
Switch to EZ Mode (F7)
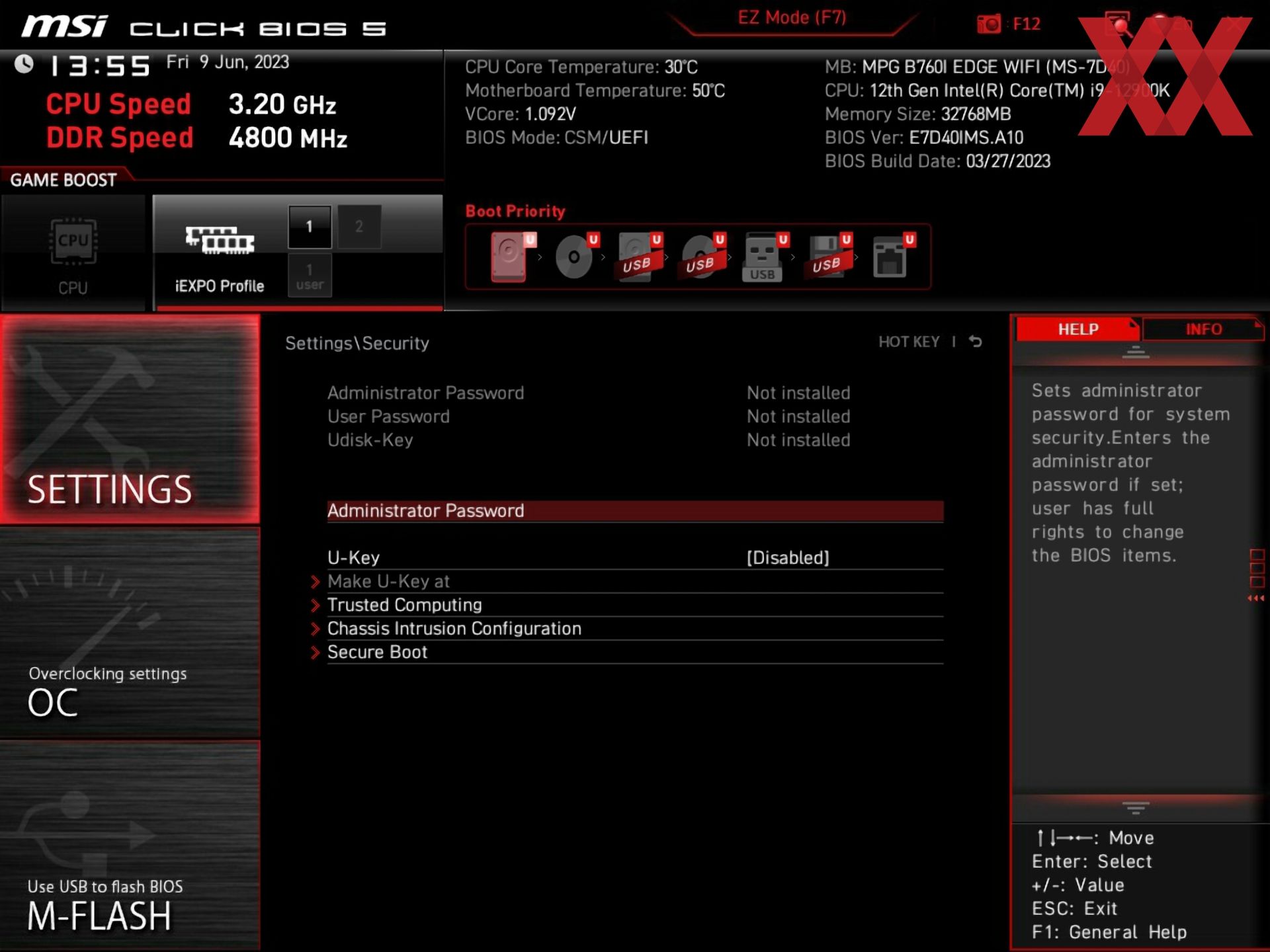[792, 18]
